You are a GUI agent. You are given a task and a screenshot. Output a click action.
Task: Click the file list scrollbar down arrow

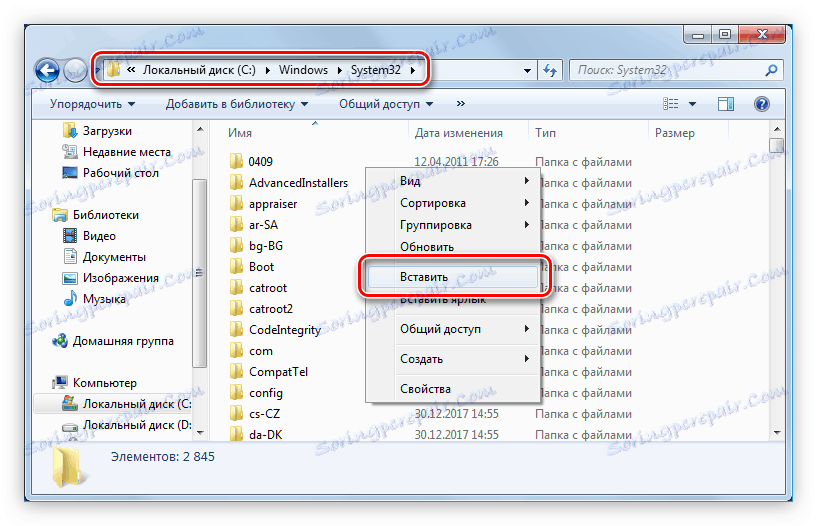(x=777, y=432)
